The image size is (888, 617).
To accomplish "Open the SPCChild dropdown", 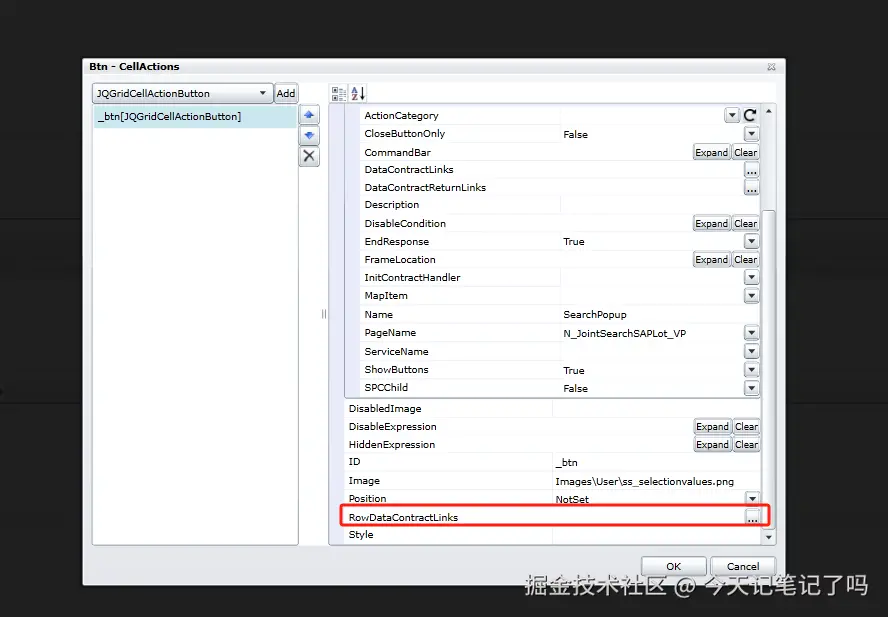I will point(752,388).
